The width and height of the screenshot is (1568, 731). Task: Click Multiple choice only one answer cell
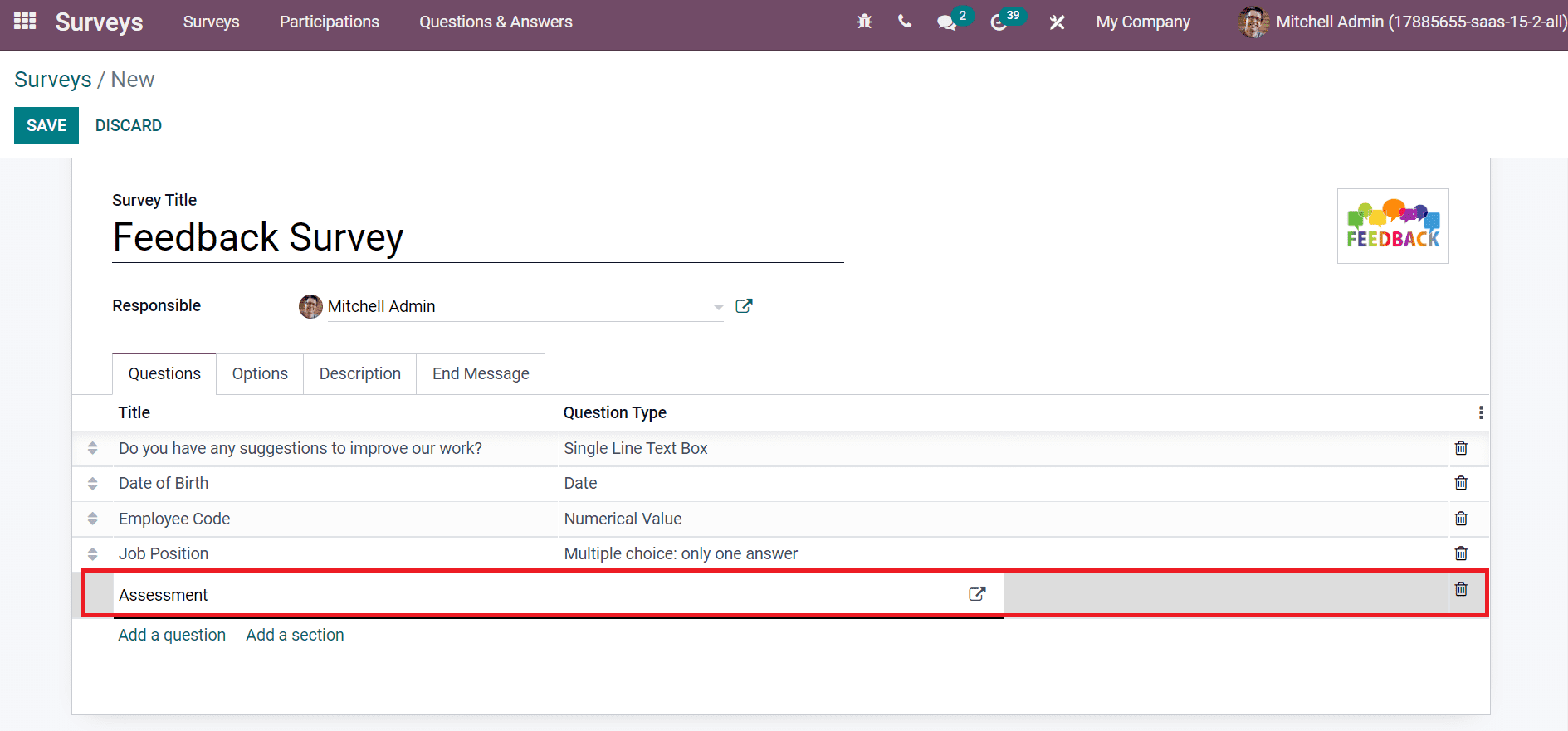pos(681,553)
